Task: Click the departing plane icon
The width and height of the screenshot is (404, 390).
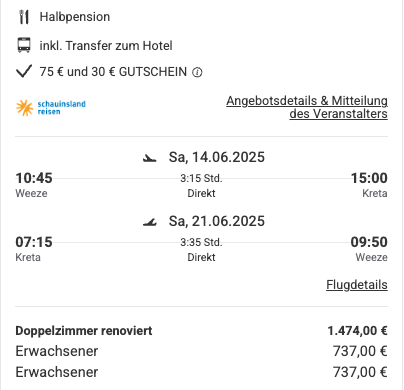Action: point(150,158)
